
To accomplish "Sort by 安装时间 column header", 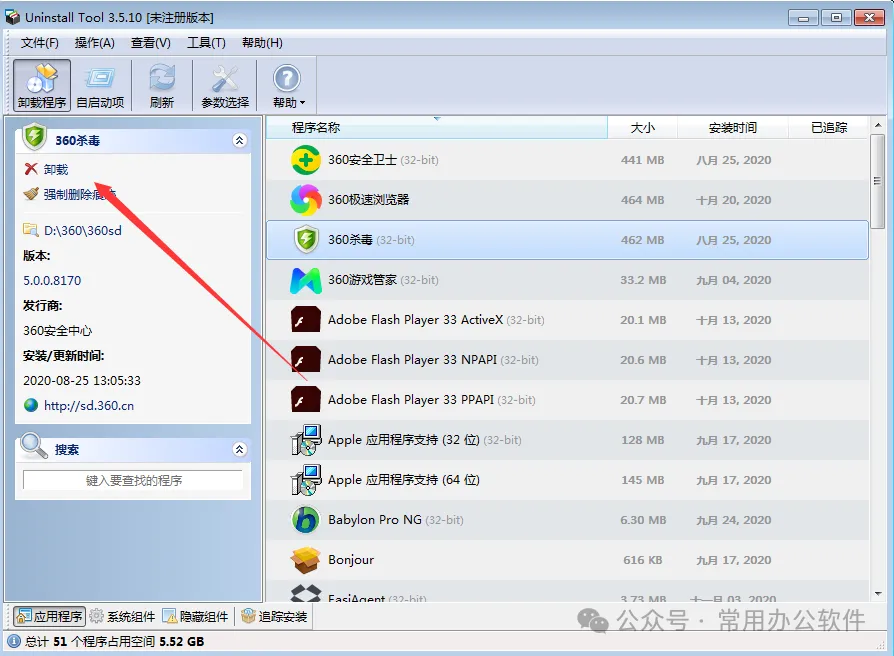I will tap(733, 127).
